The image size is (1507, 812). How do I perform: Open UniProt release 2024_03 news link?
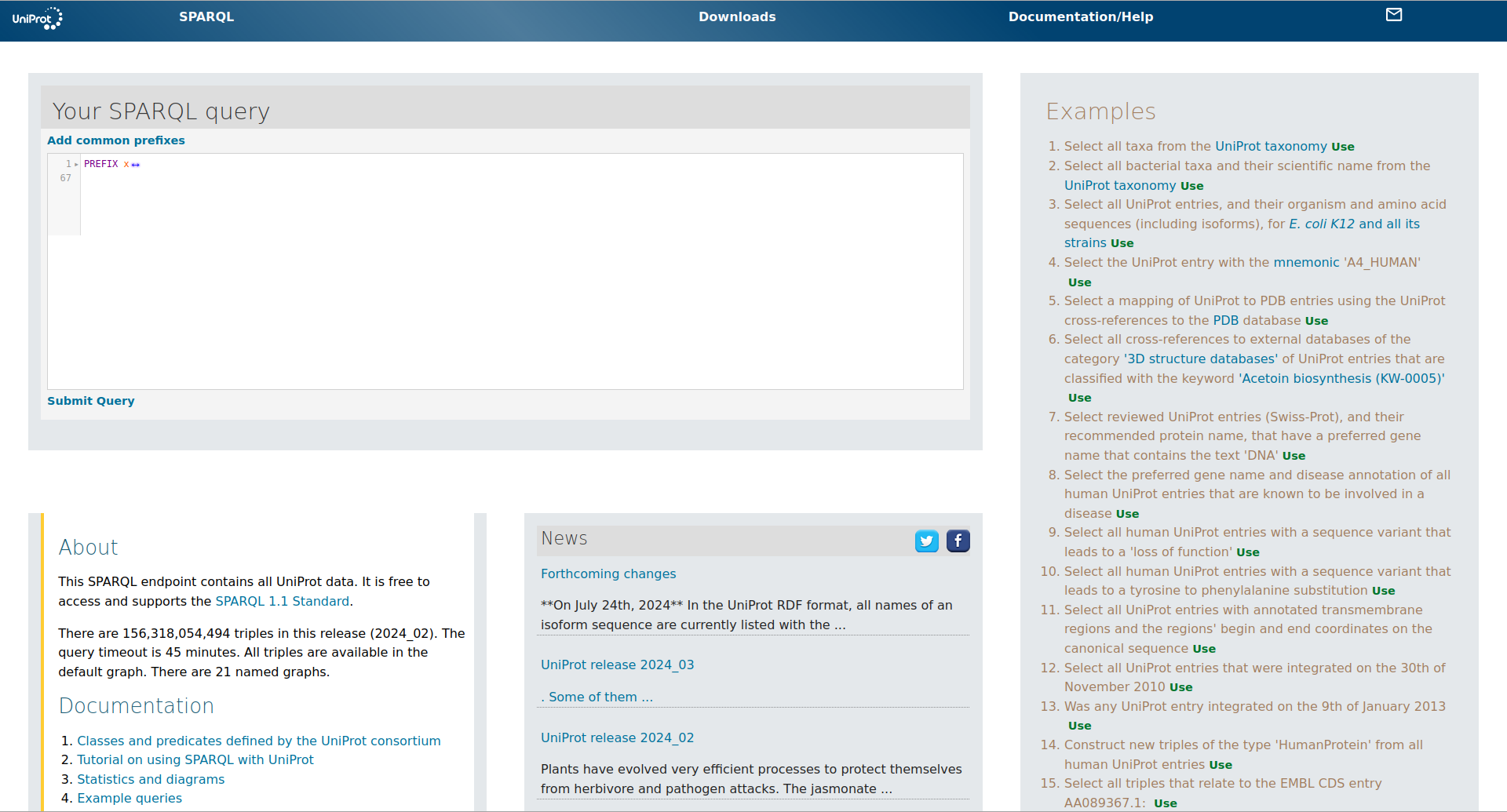tap(618, 665)
